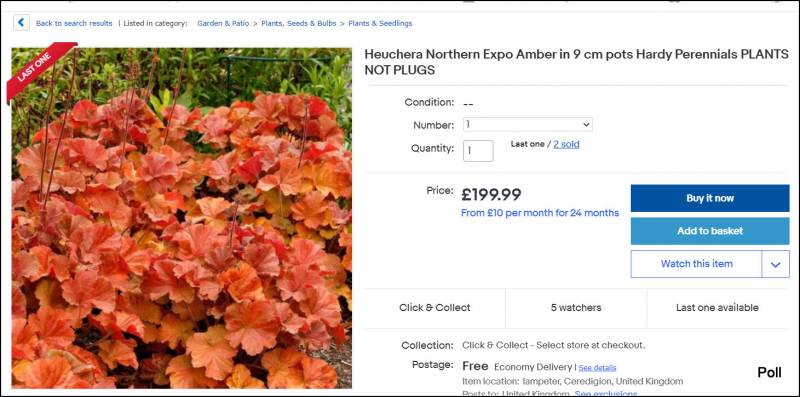Open postage See details link
800x397 pixels.
click(x=597, y=368)
